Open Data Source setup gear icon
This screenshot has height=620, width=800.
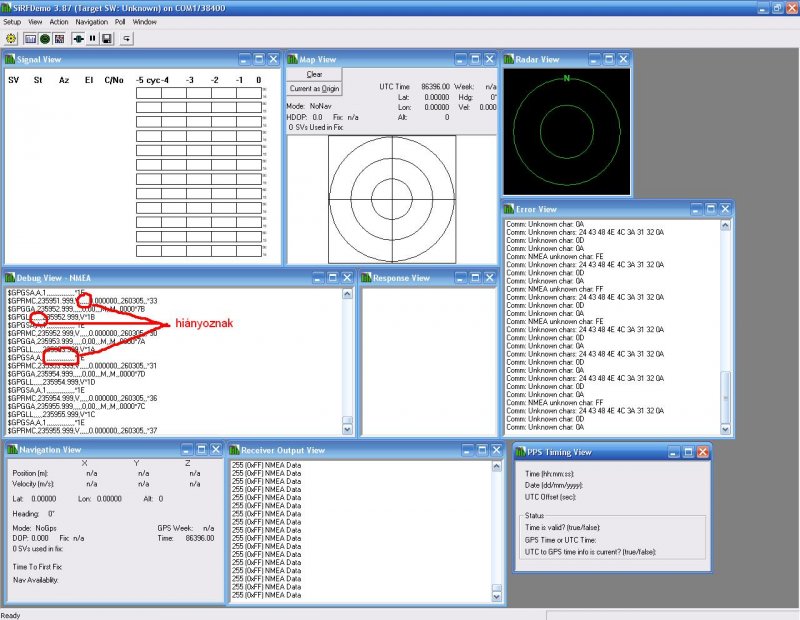coord(11,38)
